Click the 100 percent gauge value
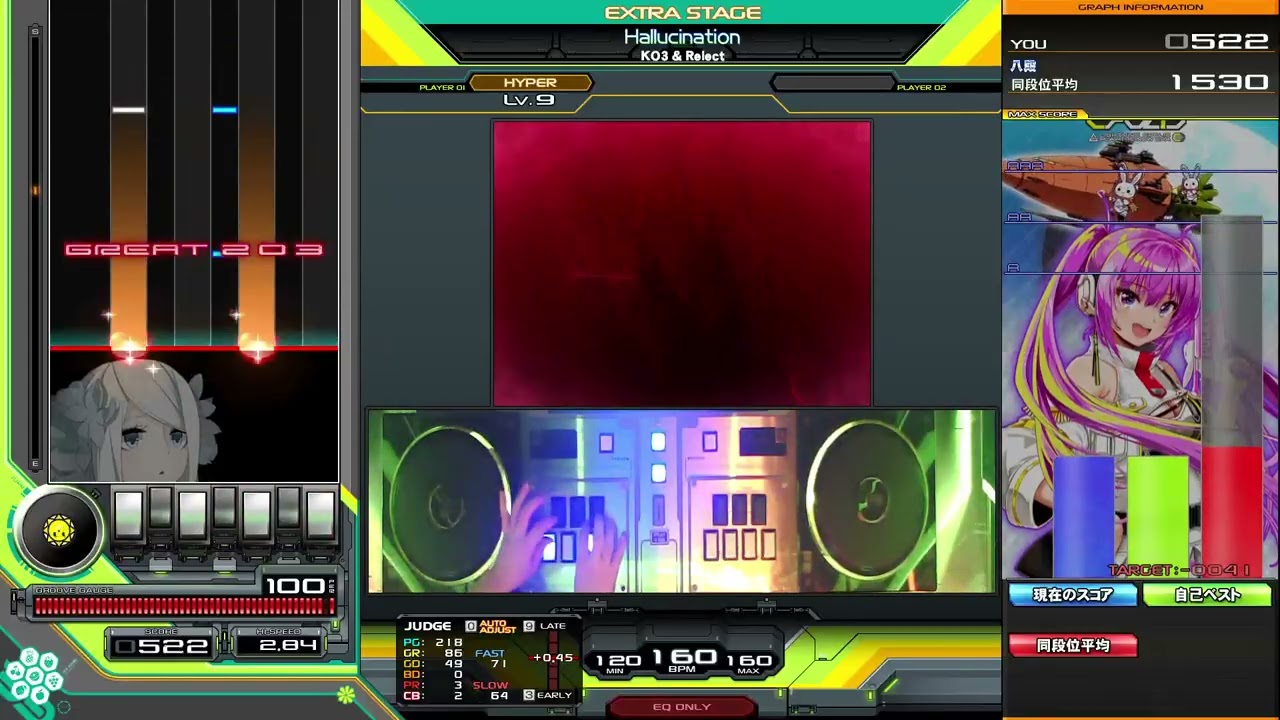The image size is (1280, 720). 295,586
